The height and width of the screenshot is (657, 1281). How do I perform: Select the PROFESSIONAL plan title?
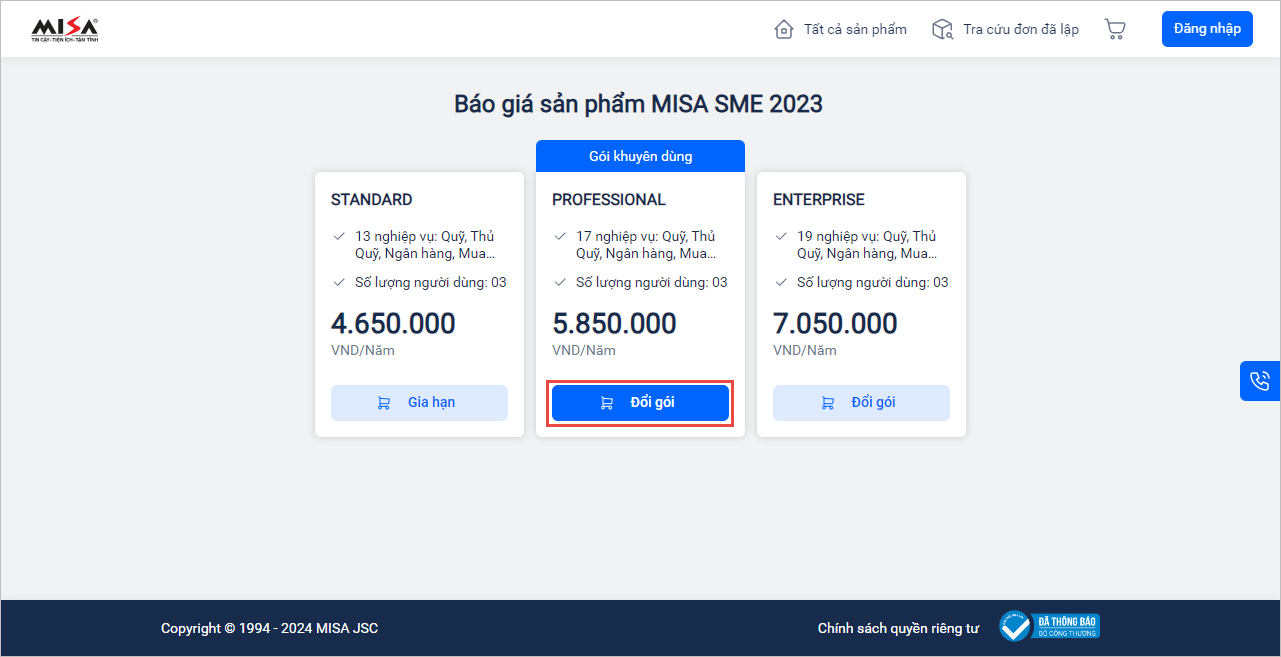point(609,200)
